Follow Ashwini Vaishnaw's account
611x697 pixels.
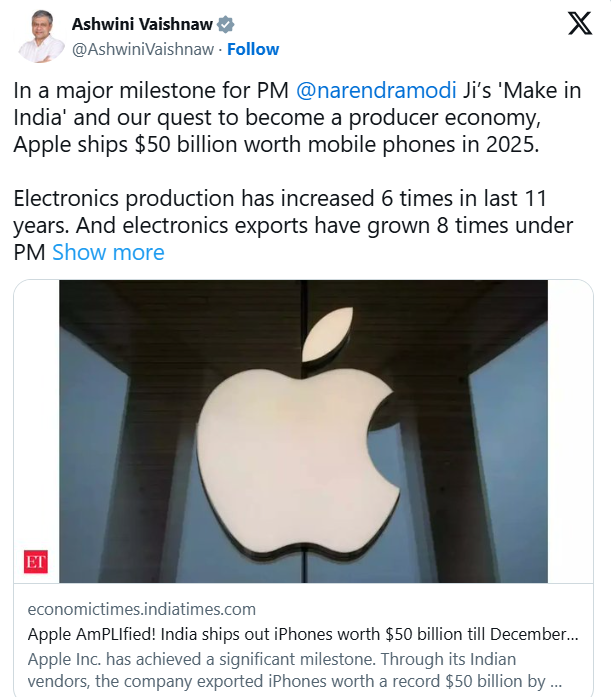[x=254, y=49]
